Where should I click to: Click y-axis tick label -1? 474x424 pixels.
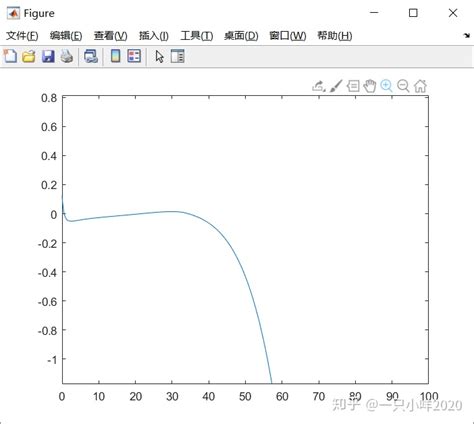[x=52, y=360]
